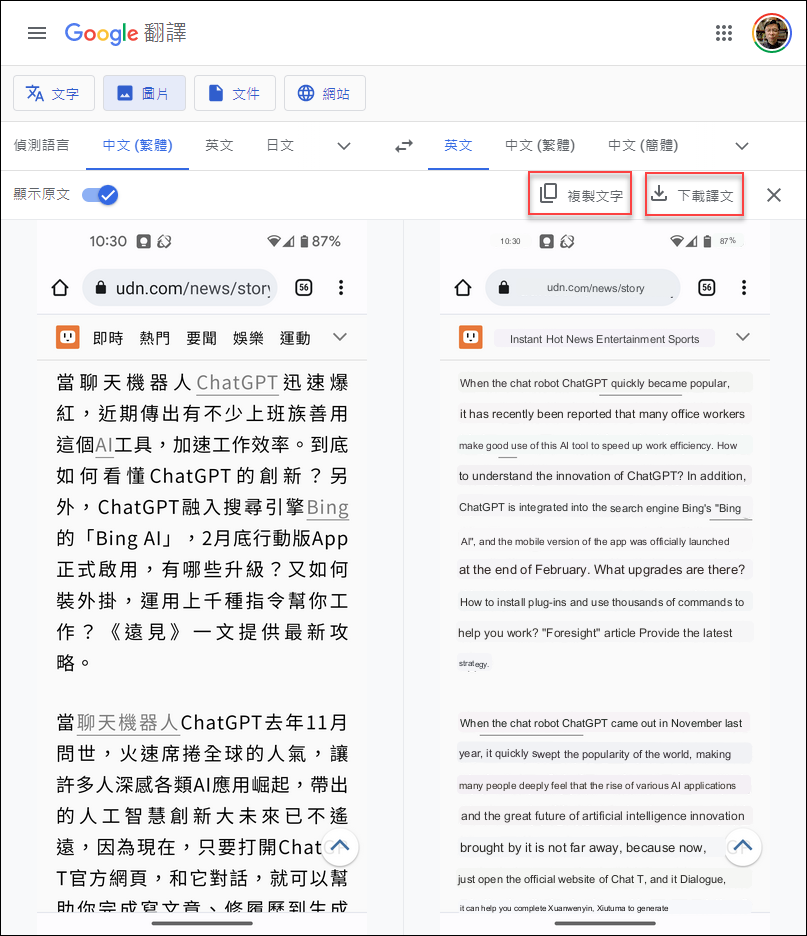Toggle the 顯示原文 switch
Image resolution: width=807 pixels, height=936 pixels.
(x=100, y=195)
